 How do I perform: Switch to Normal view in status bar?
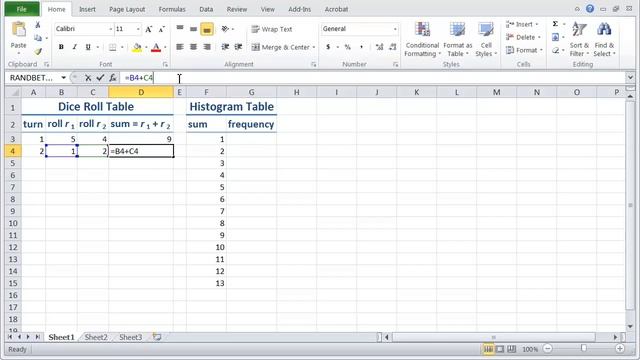point(488,349)
